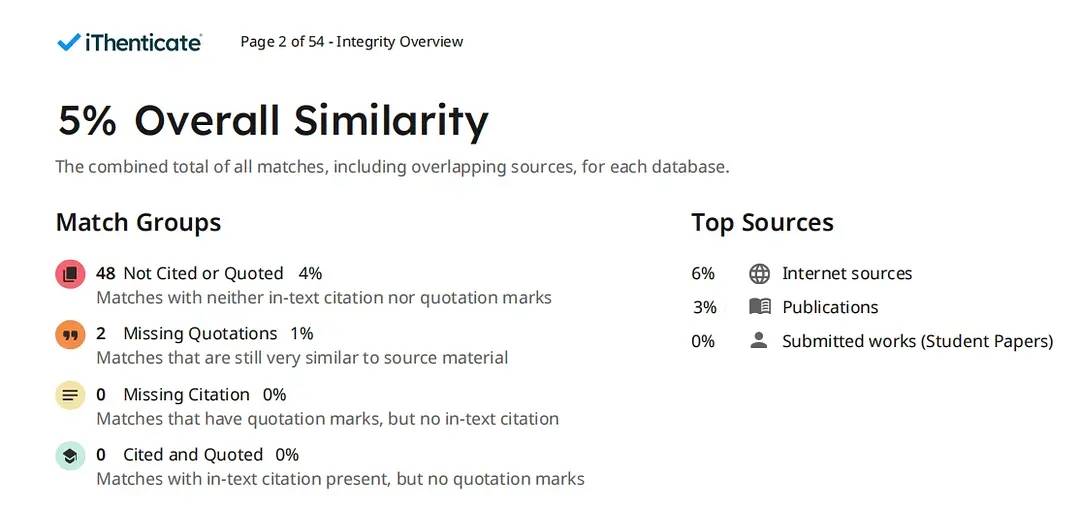Click the iThenticate checkmark logo
The width and height of the screenshot is (1080, 507).
(69, 42)
